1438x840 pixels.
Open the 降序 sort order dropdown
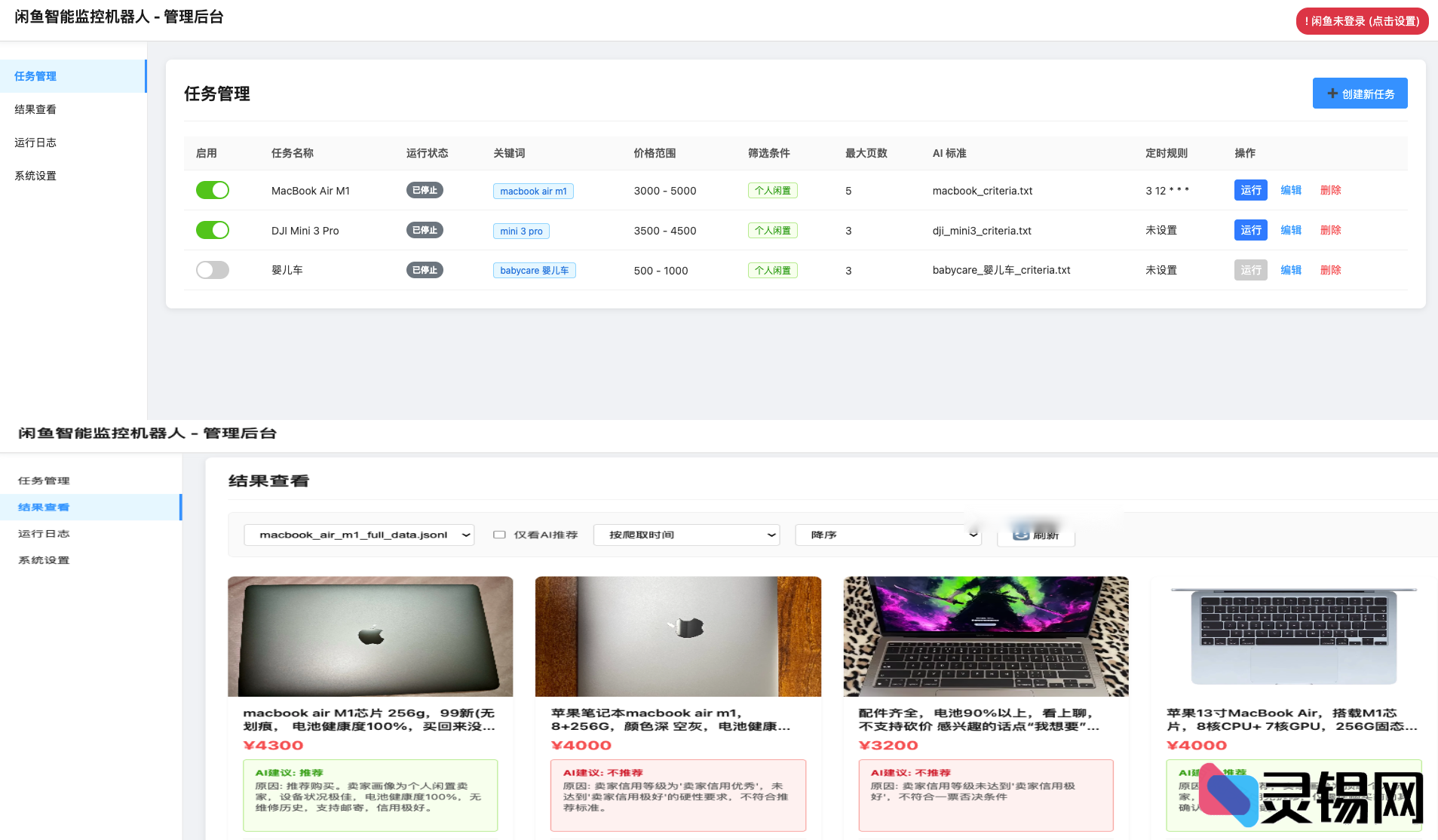click(x=888, y=534)
